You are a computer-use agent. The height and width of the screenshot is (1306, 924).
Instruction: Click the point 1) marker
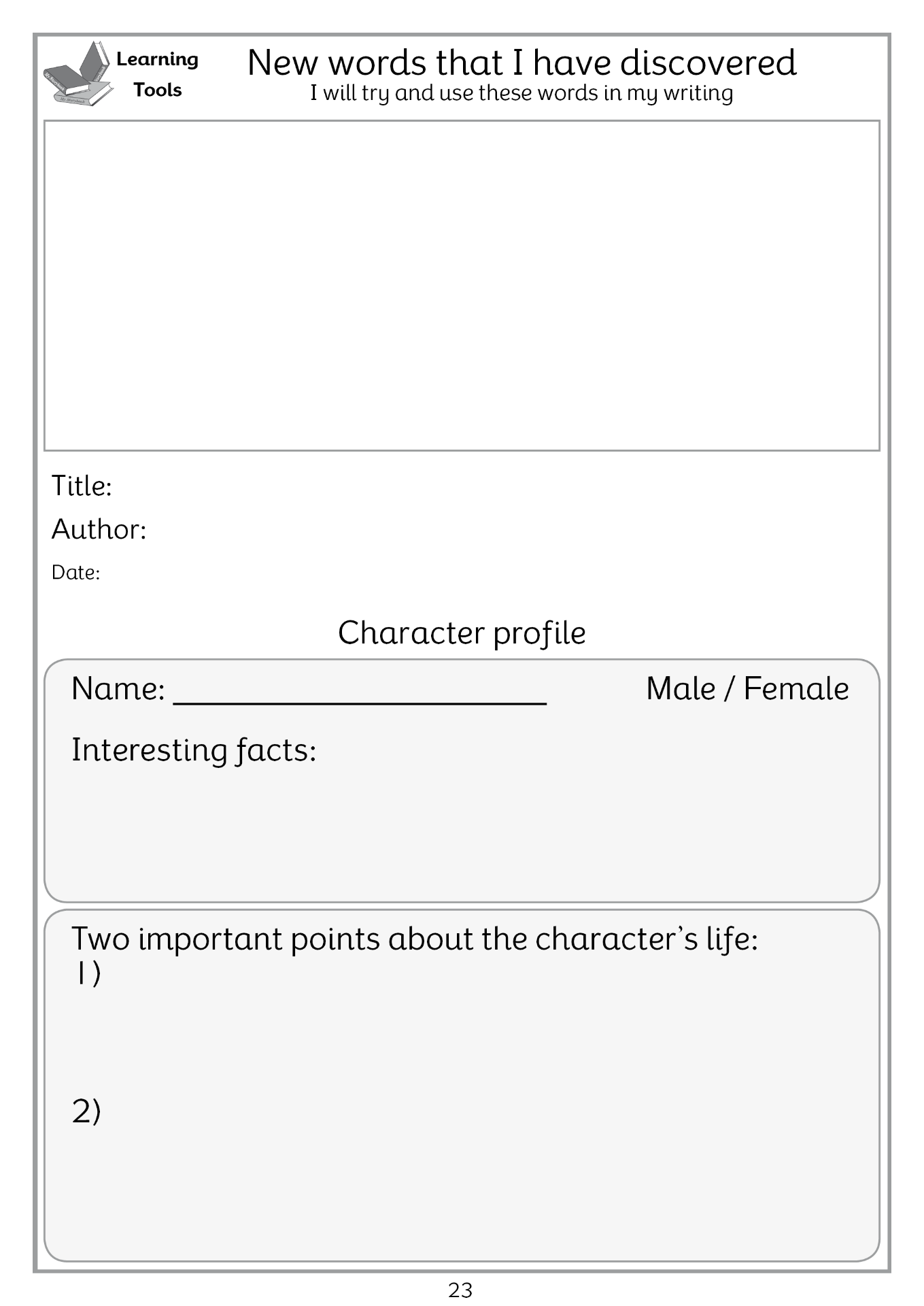point(86,973)
